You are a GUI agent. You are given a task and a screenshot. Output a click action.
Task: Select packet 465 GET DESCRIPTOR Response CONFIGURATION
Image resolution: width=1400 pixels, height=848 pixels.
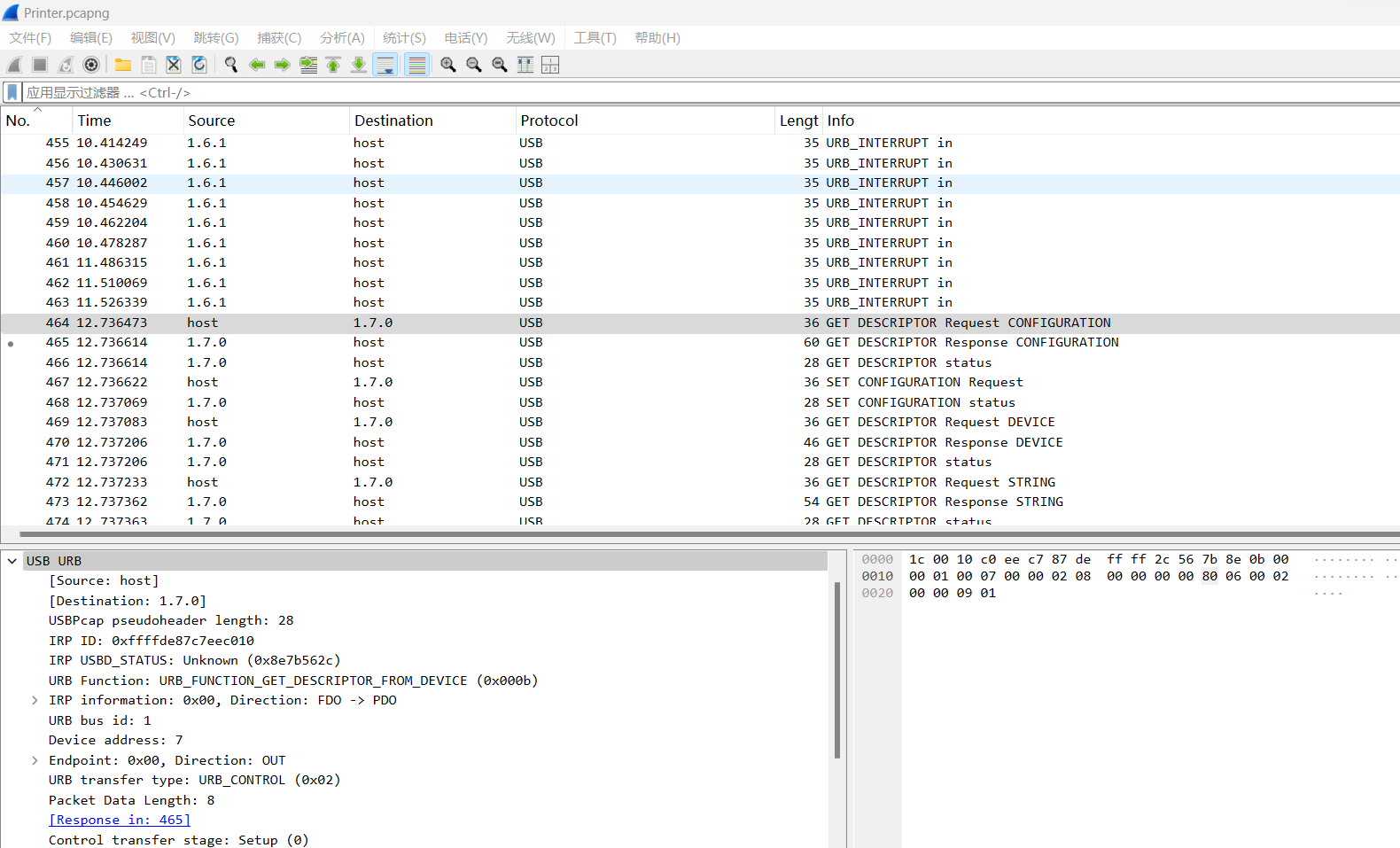700,342
